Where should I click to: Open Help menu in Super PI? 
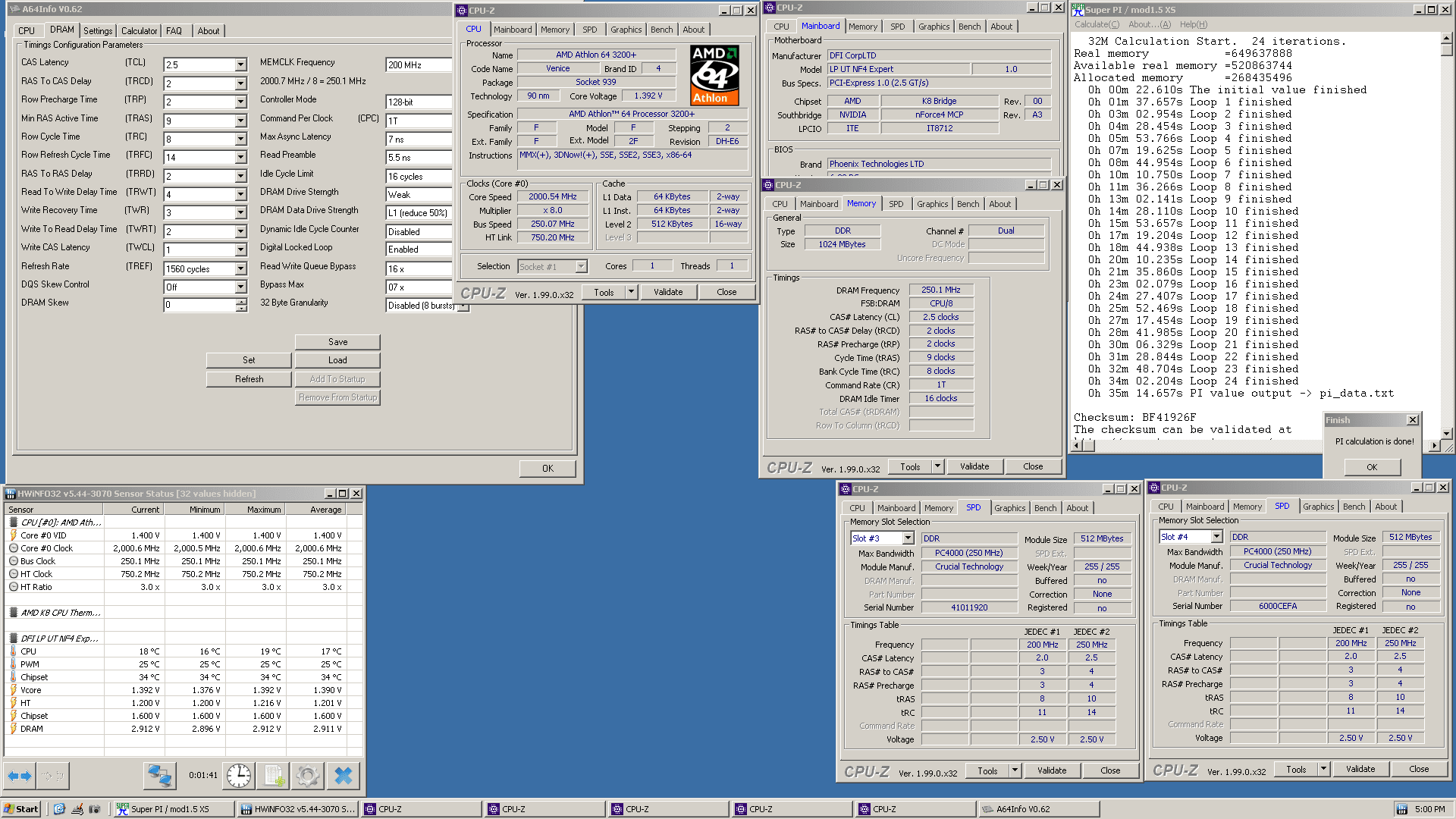1193,24
